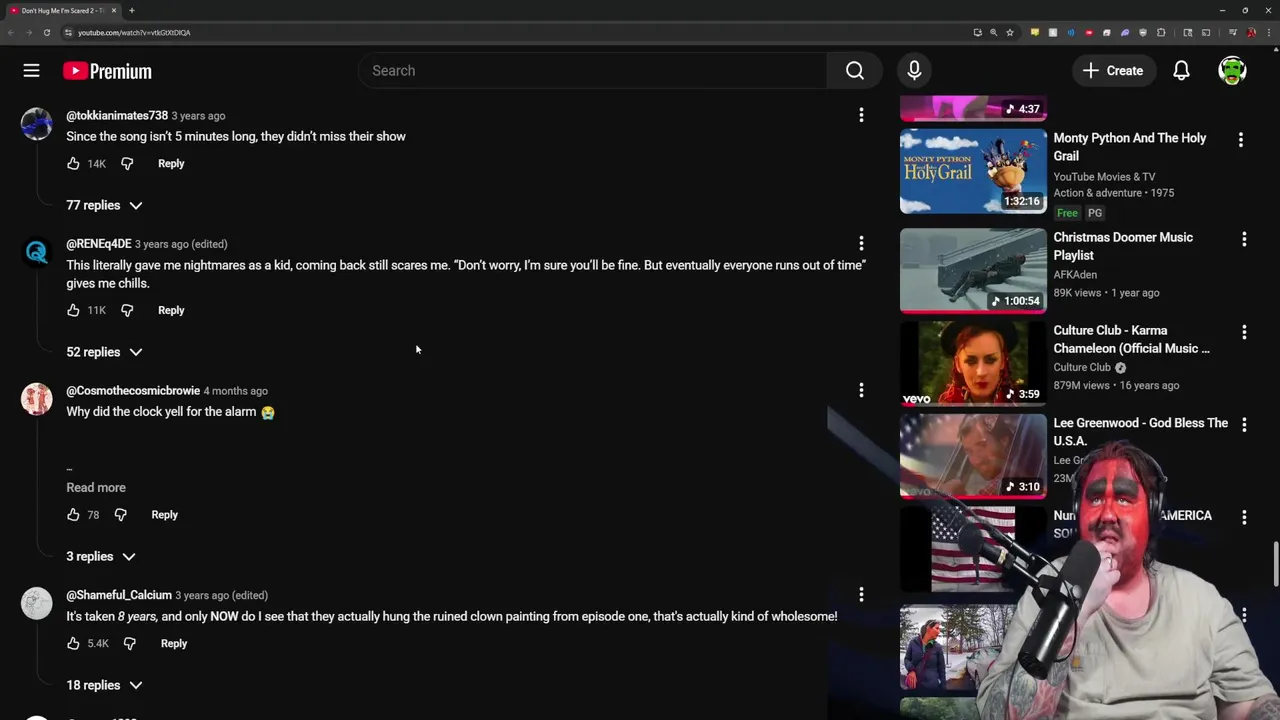Reload the page in browser toolbar
The width and height of the screenshot is (1280, 720).
pos(46,32)
